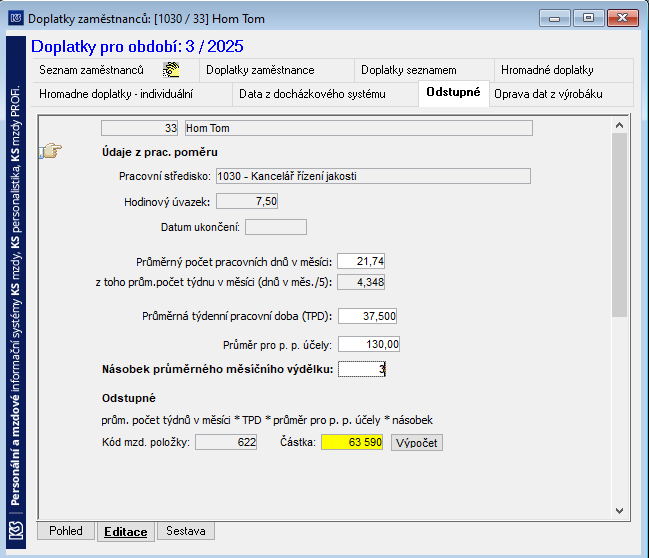Viewport: 649px width, 558px height.
Task: Click the KS logo at sidebar bottom
Action: [16, 531]
